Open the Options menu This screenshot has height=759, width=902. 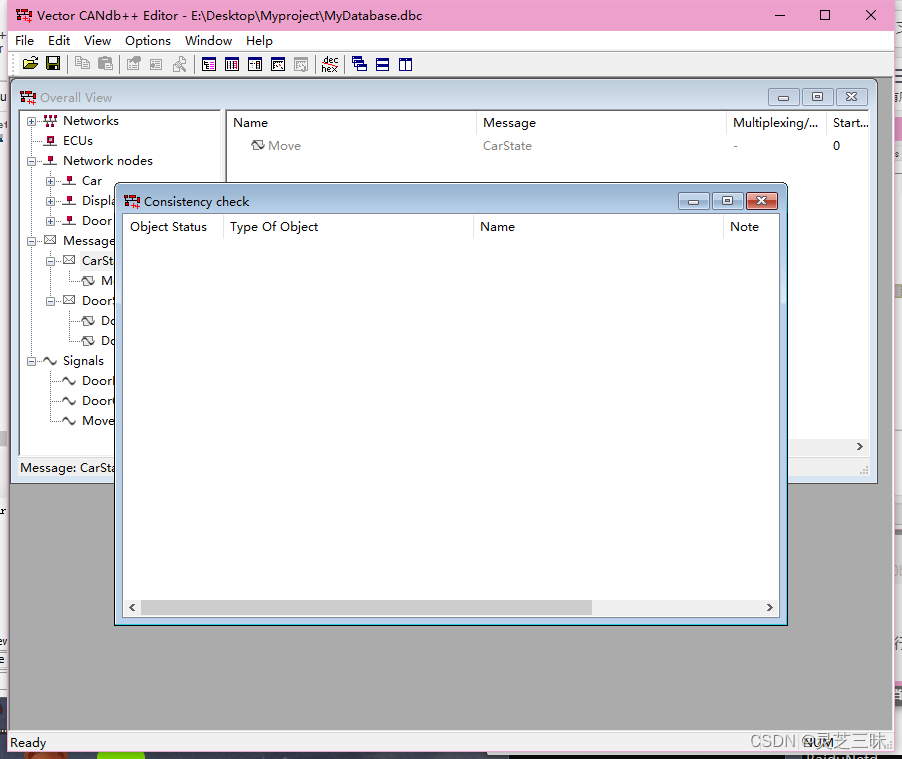pyautogui.click(x=148, y=41)
